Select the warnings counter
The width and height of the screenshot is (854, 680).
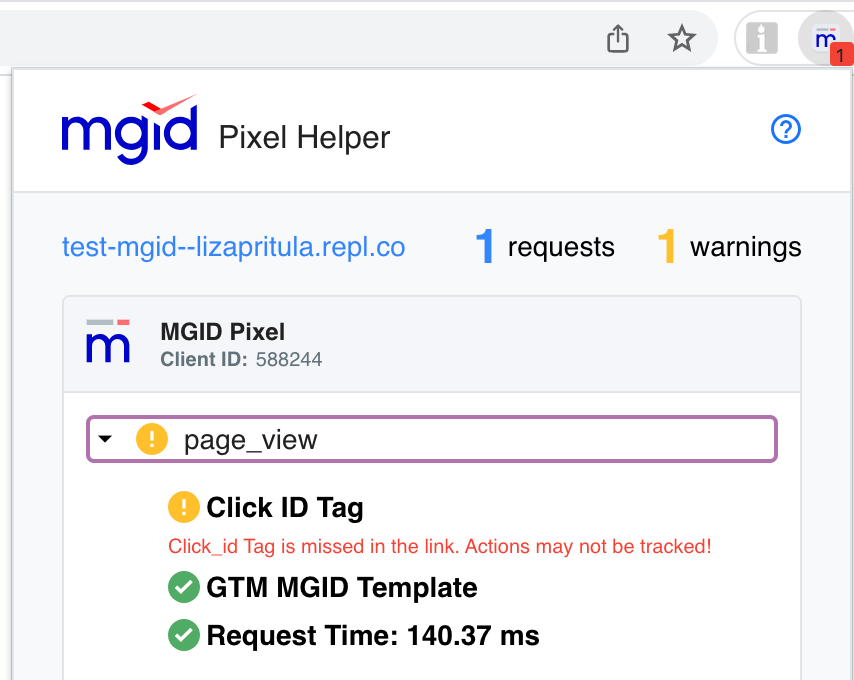pyautogui.click(x=736, y=247)
